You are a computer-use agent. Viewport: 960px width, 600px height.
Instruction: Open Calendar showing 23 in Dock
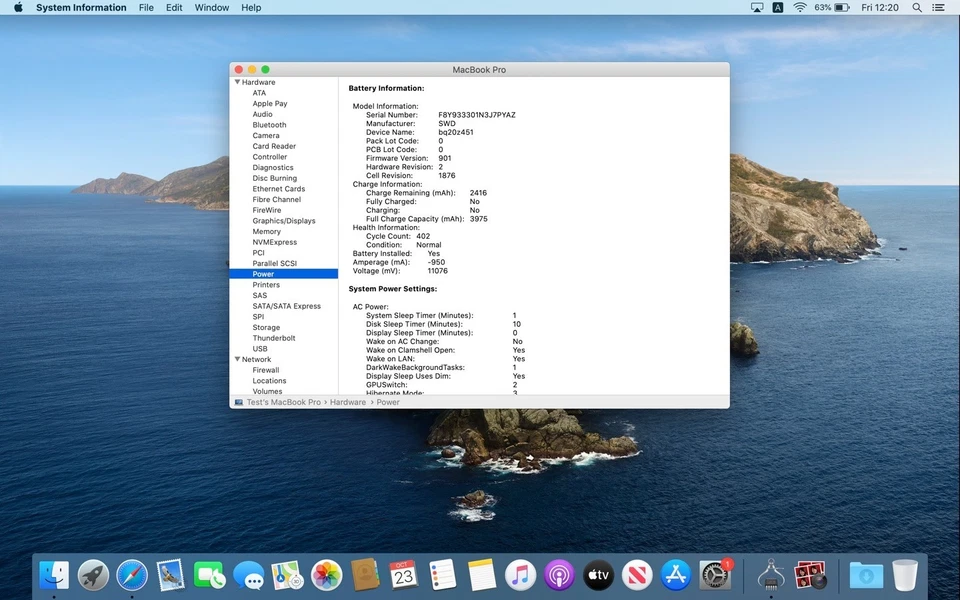point(403,576)
